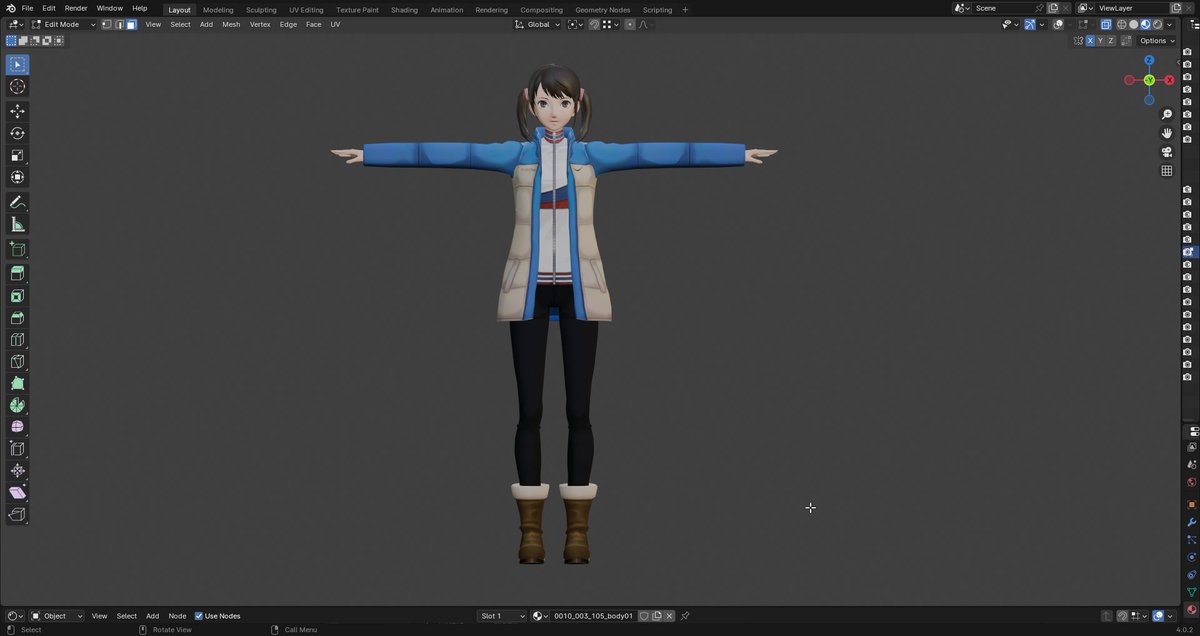This screenshot has width=1200, height=636.
Task: Click material name 0010_003_105_body01 field
Action: click(x=593, y=616)
